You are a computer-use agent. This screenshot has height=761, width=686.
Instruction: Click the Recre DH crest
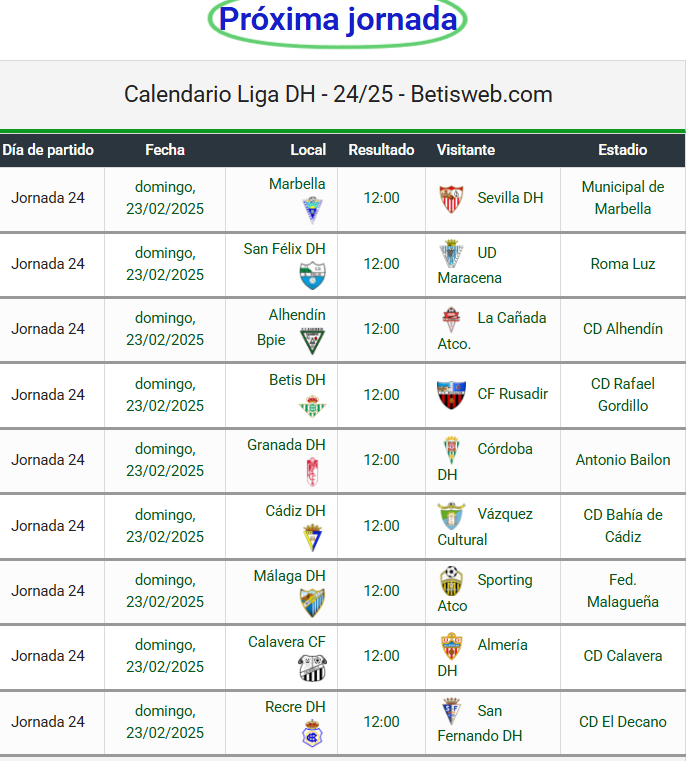click(x=312, y=733)
